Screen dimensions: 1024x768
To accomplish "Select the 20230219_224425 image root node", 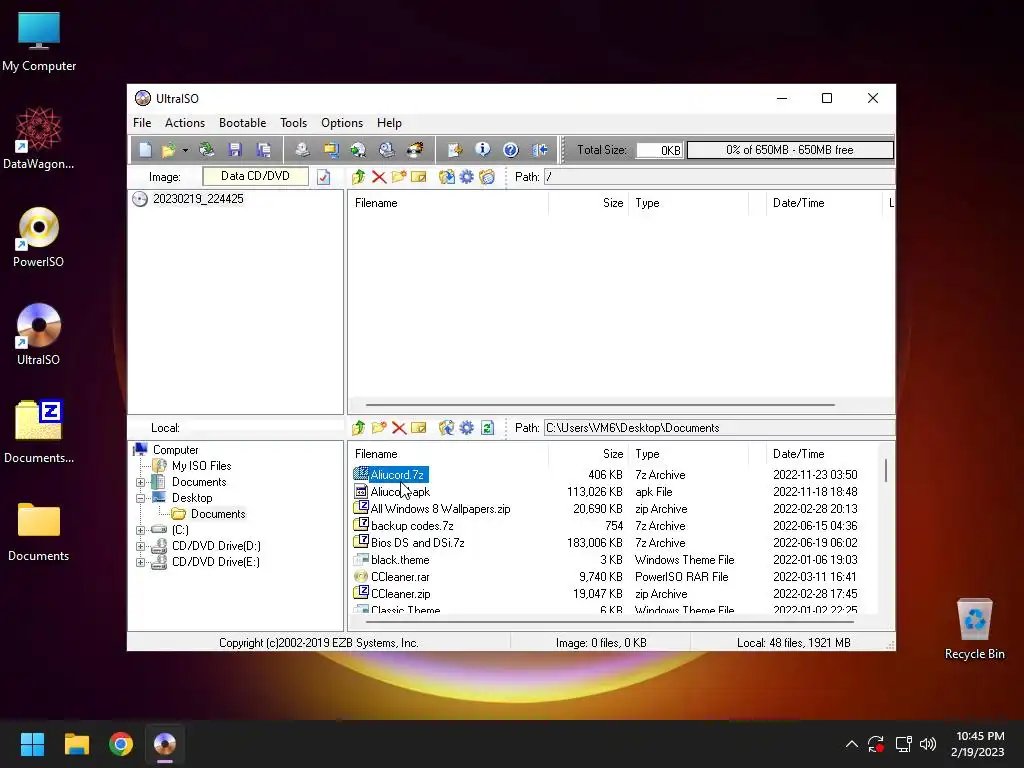I will 198,199.
